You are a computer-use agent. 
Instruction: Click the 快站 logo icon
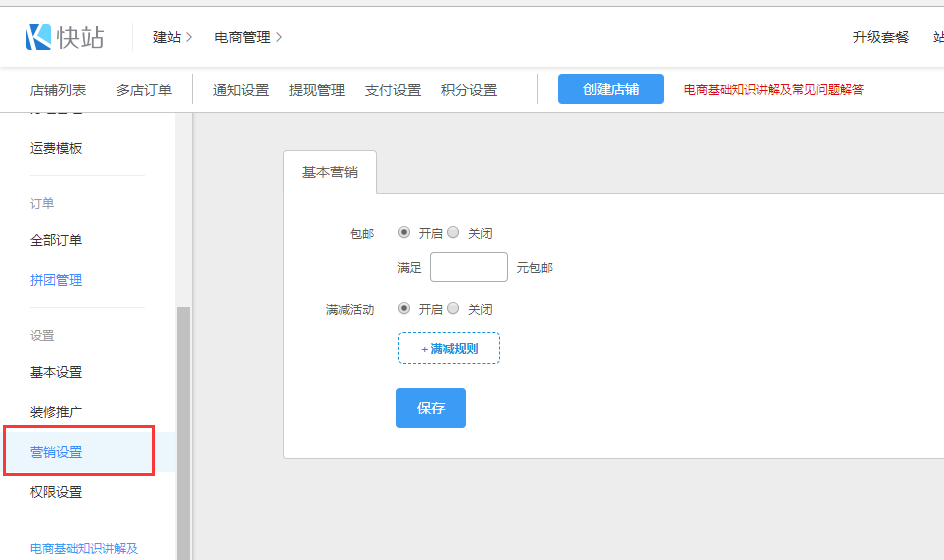(x=38, y=37)
